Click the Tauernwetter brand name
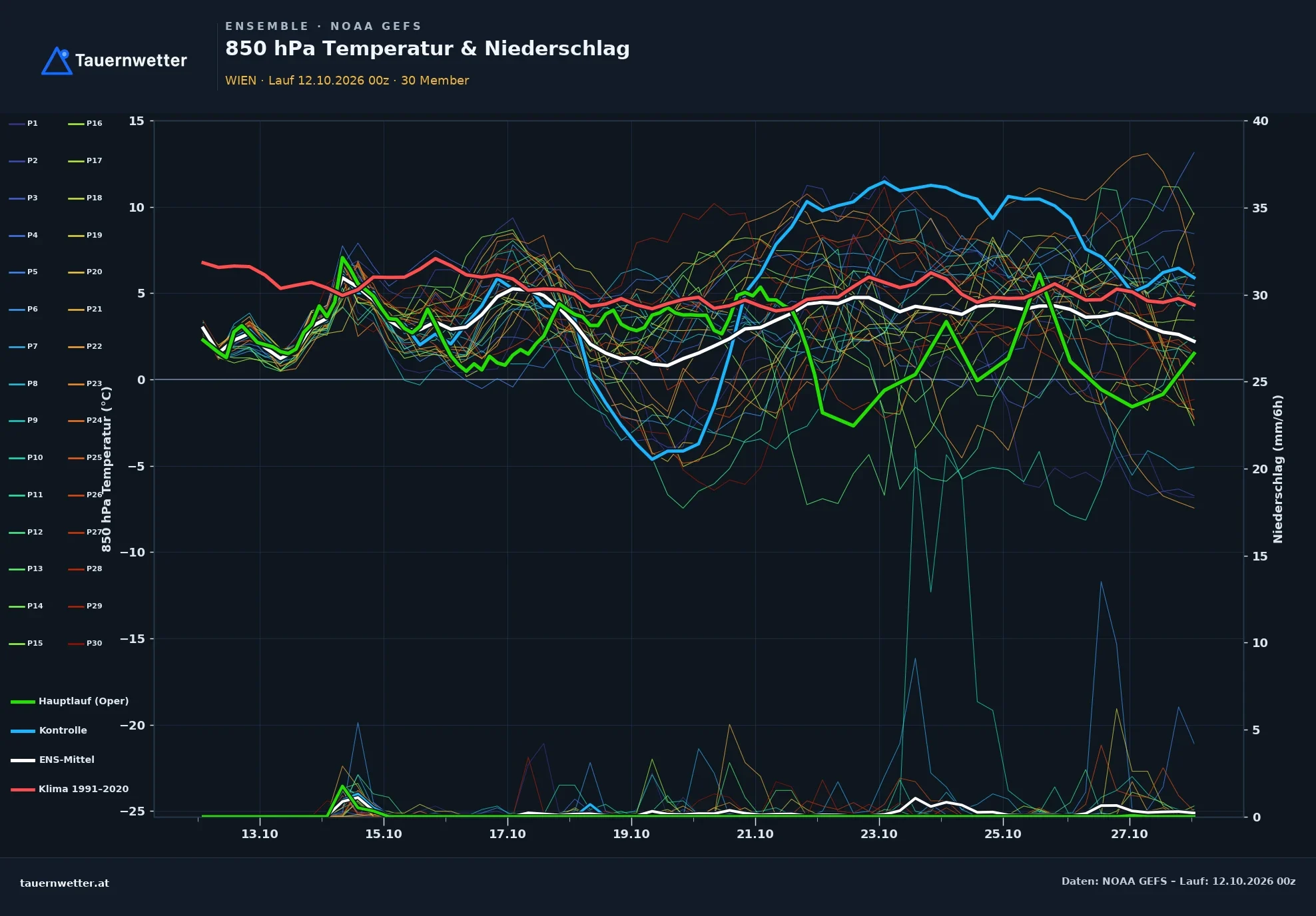This screenshot has height=916, width=1316. [x=131, y=61]
